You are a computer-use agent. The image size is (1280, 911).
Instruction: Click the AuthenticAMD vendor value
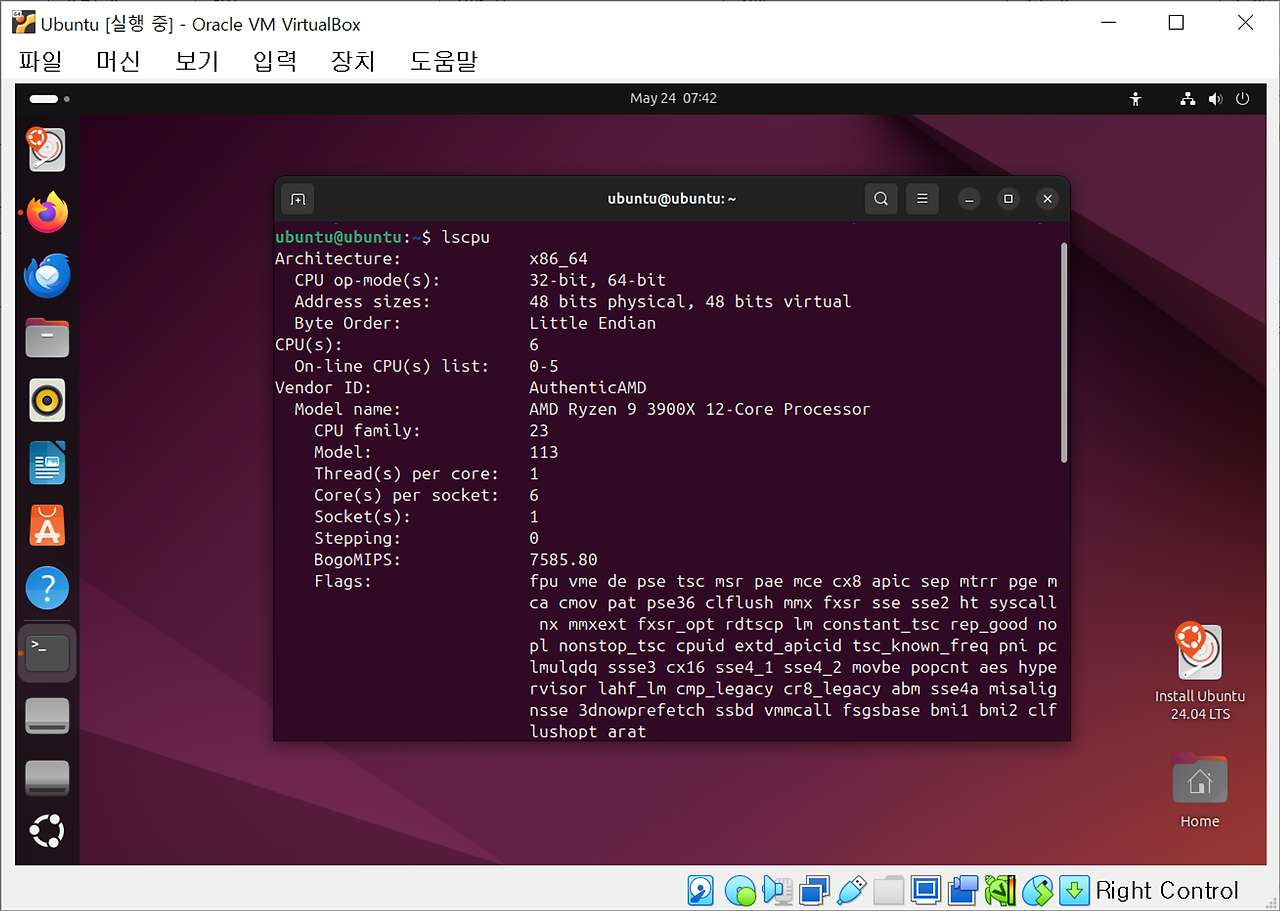(x=588, y=387)
